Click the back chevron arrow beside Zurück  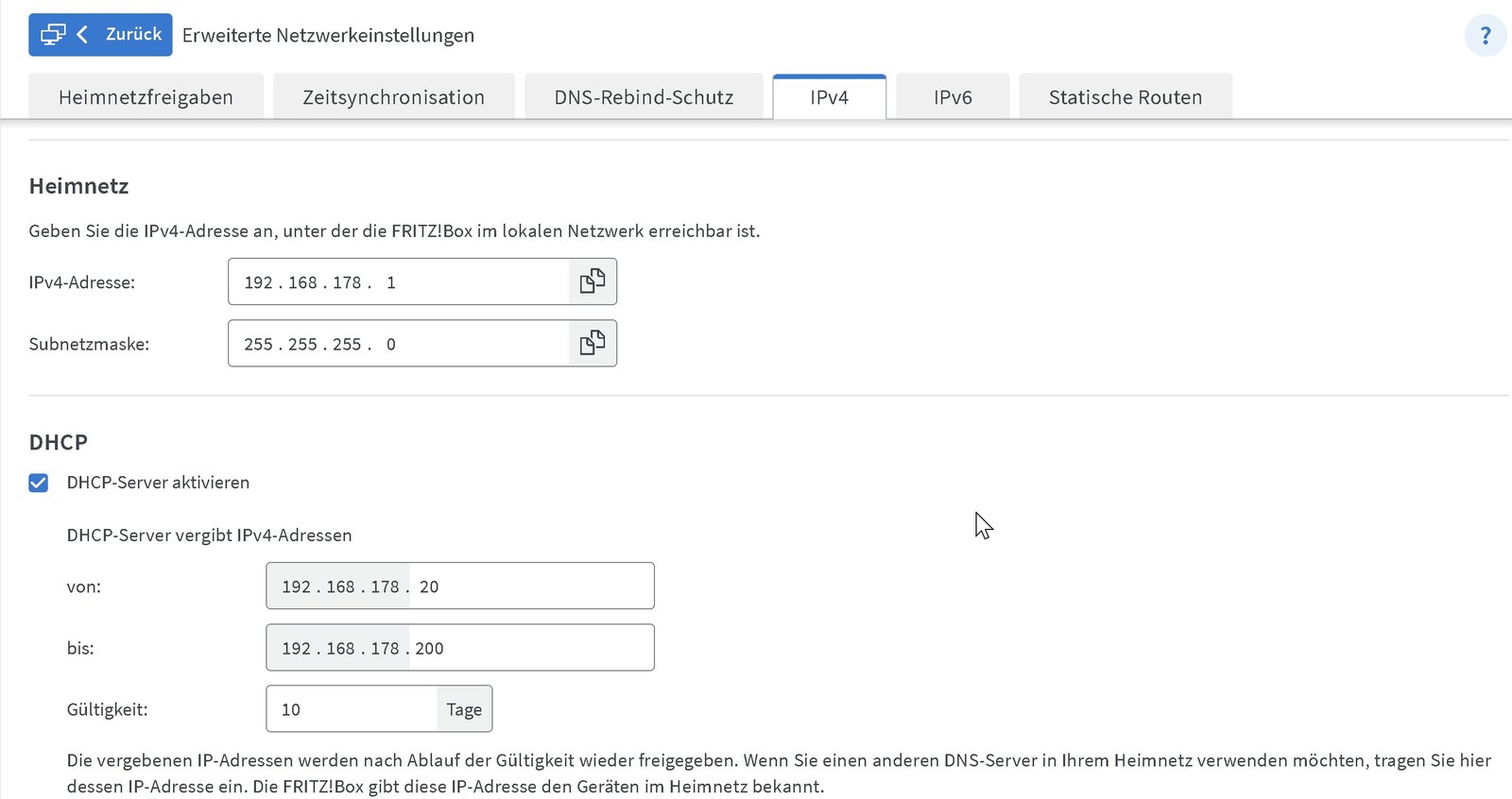[x=83, y=35]
